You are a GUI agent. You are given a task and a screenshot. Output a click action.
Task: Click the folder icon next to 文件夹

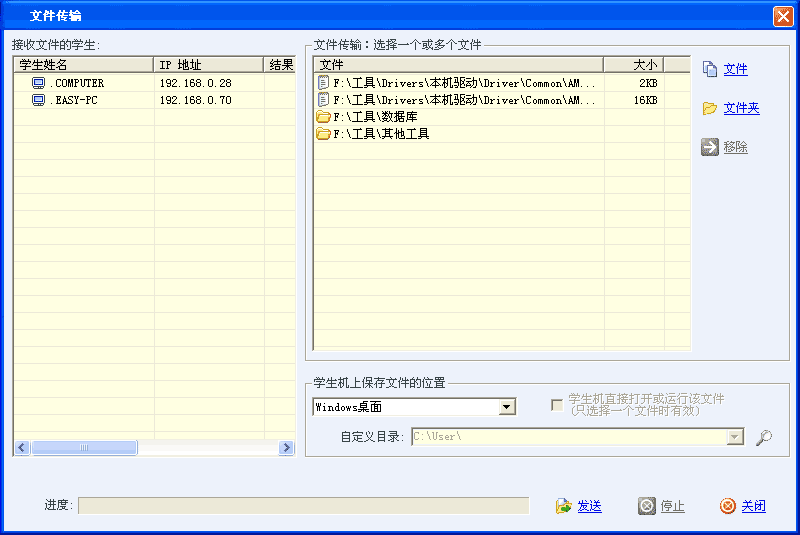point(710,108)
